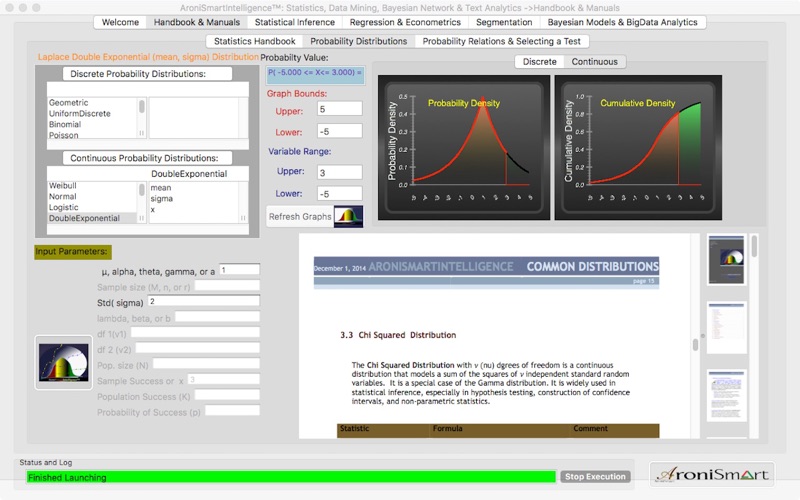The height and width of the screenshot is (500, 800).
Task: Click the Cumulative Density graph
Action: 638,147
